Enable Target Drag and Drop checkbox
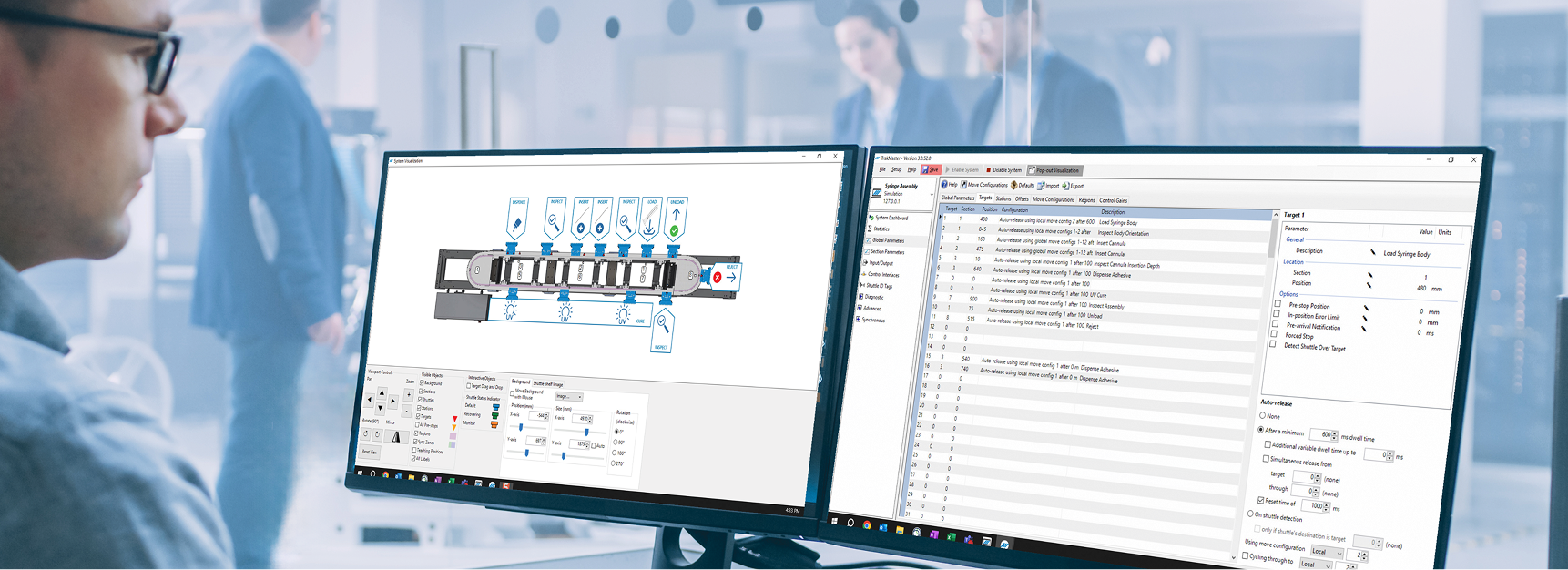This screenshot has width=1568, height=570. 469,386
